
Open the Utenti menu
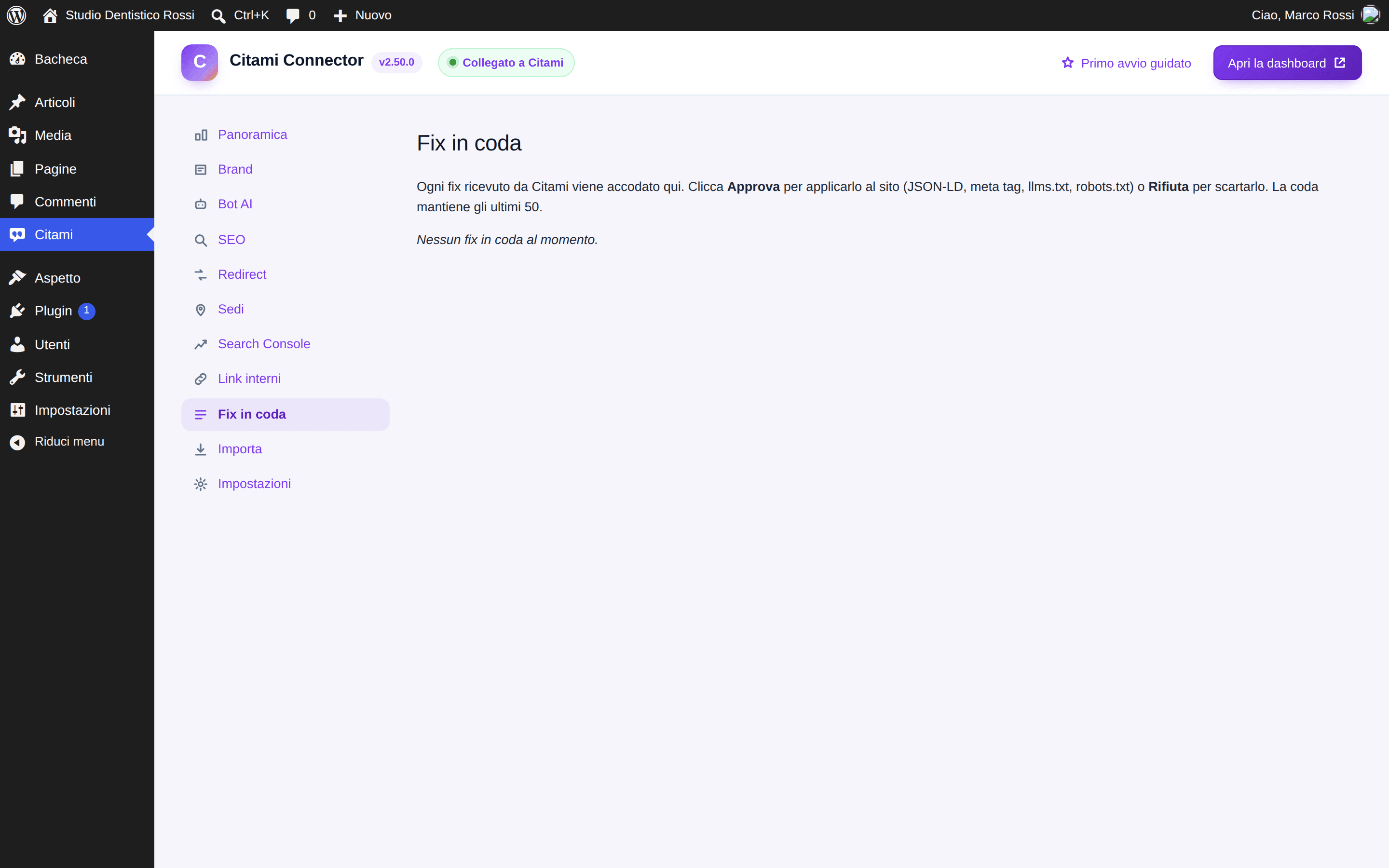pyautogui.click(x=77, y=344)
